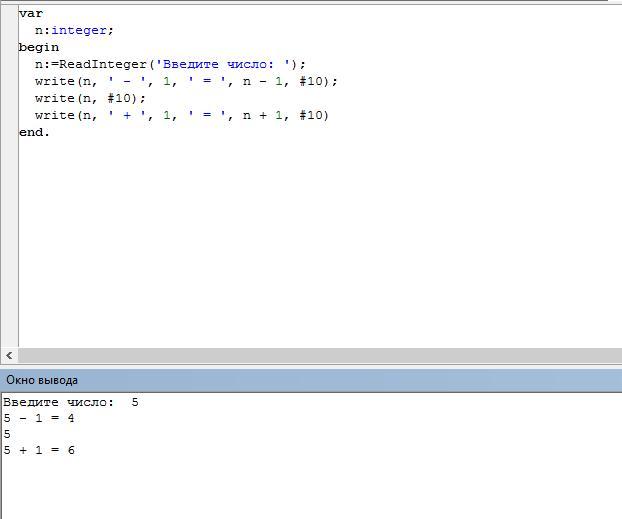Click the 'write(n, #10);' line
This screenshot has width=622, height=519.
point(90,98)
